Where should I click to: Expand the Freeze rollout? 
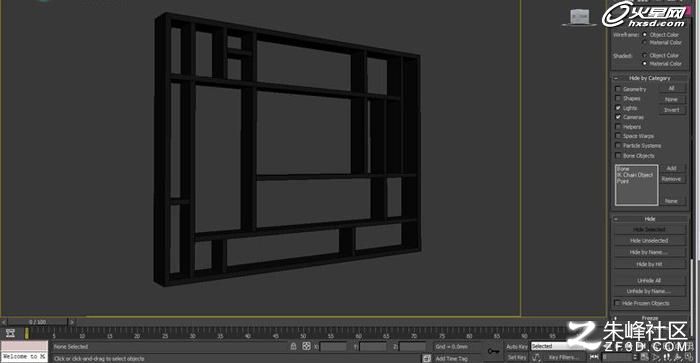650,318
